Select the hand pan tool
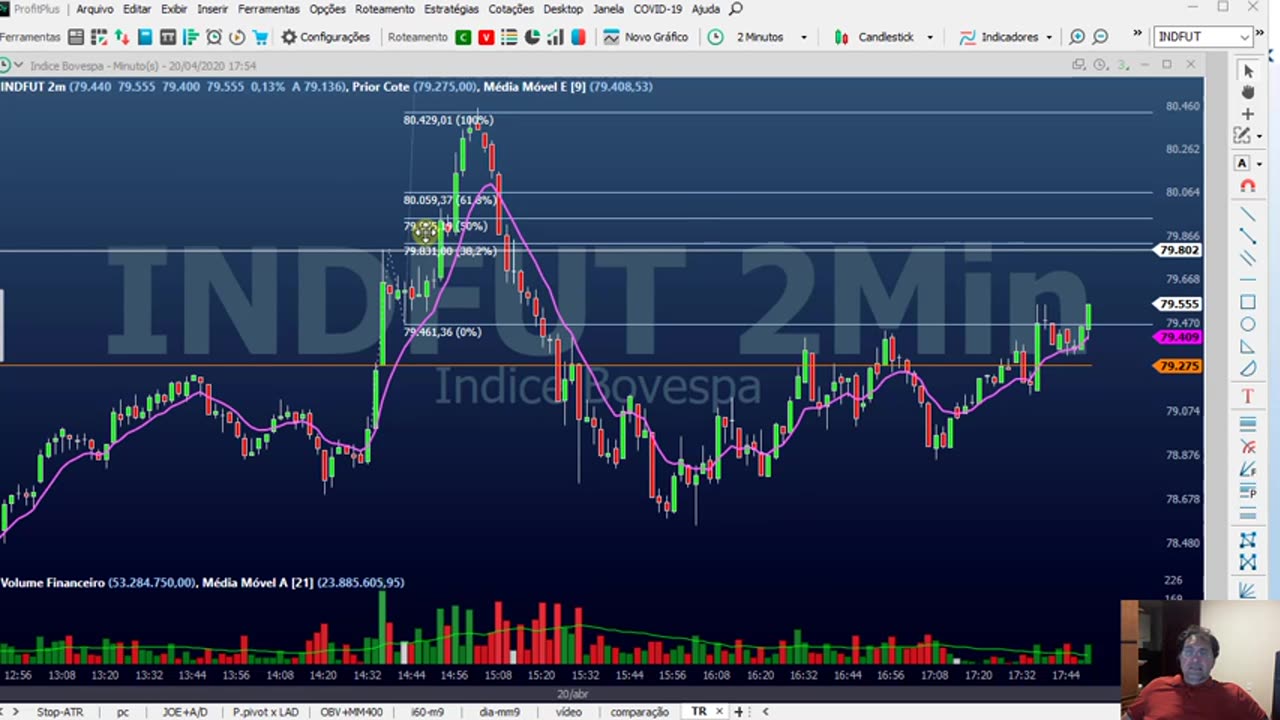This screenshot has height=720, width=1280. pos(1248,92)
